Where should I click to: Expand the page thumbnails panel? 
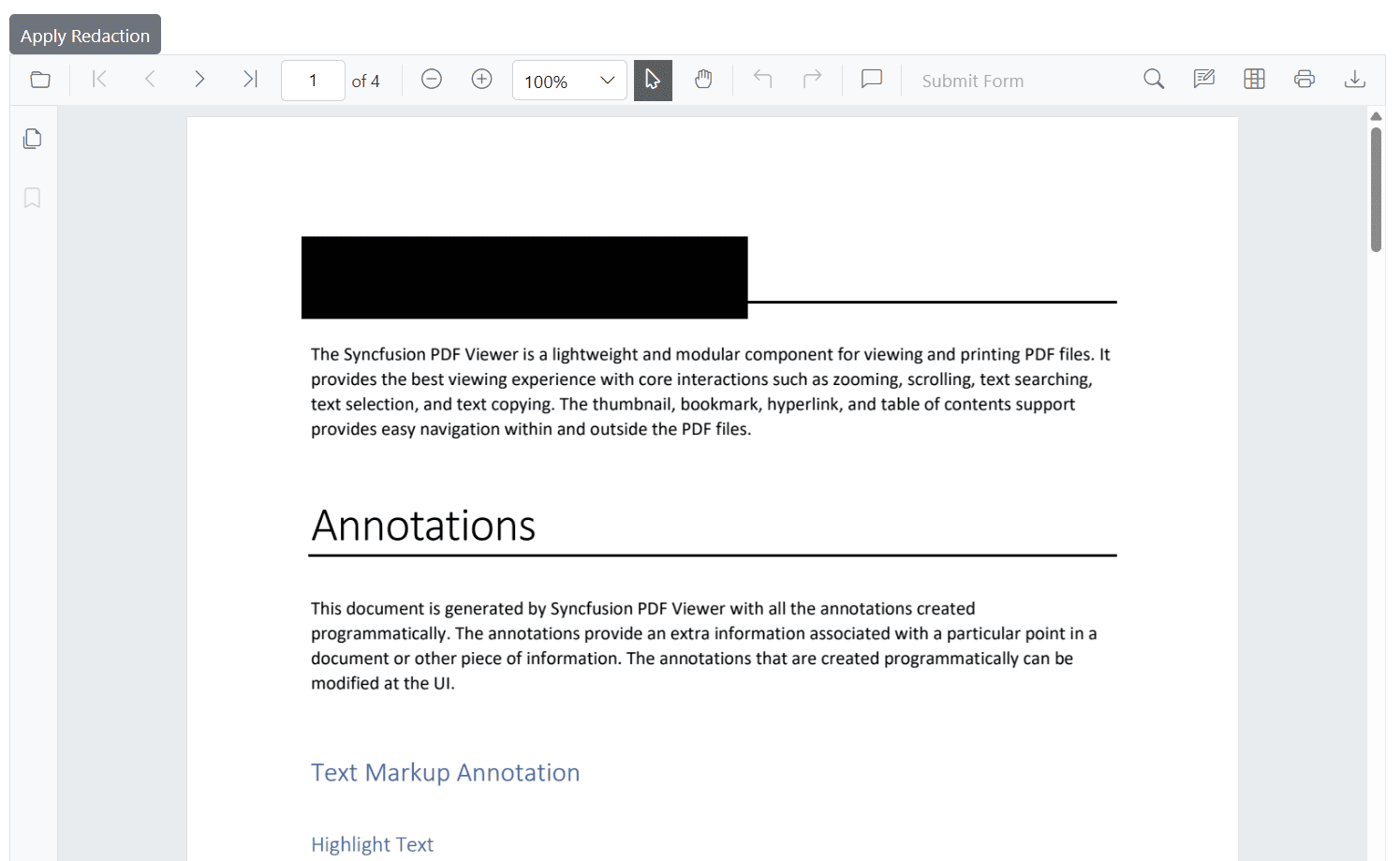point(32,138)
